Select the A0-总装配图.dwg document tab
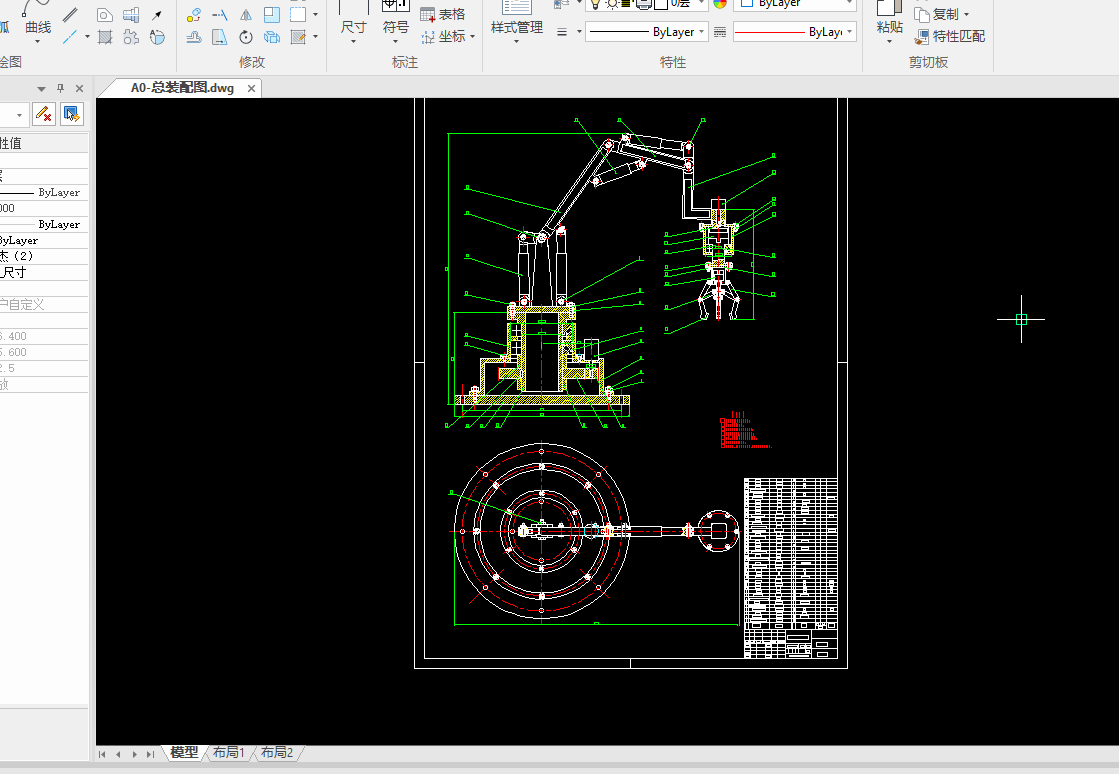This screenshot has height=774, width=1119. pos(182,88)
